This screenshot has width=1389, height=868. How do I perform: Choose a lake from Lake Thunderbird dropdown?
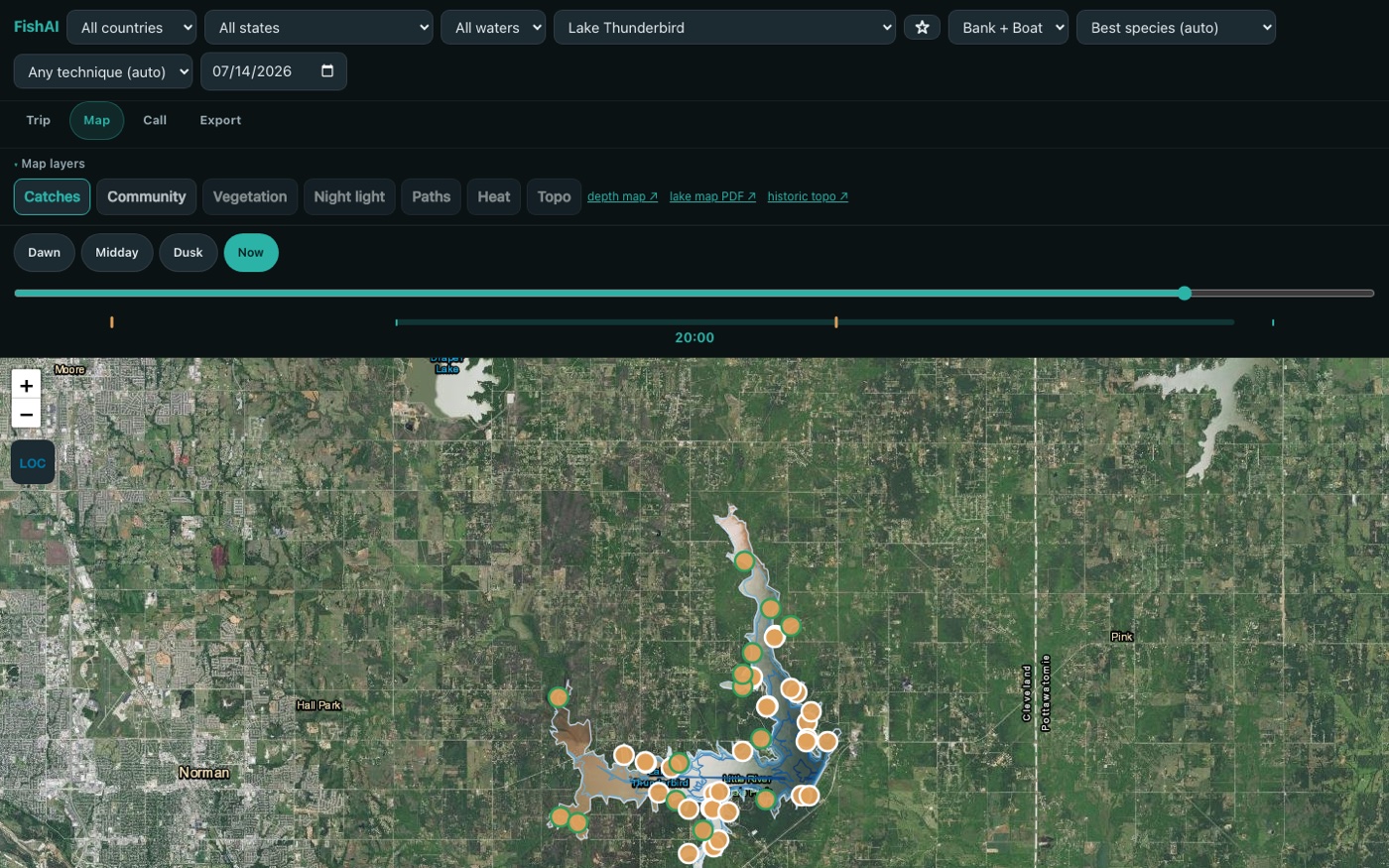click(x=725, y=28)
